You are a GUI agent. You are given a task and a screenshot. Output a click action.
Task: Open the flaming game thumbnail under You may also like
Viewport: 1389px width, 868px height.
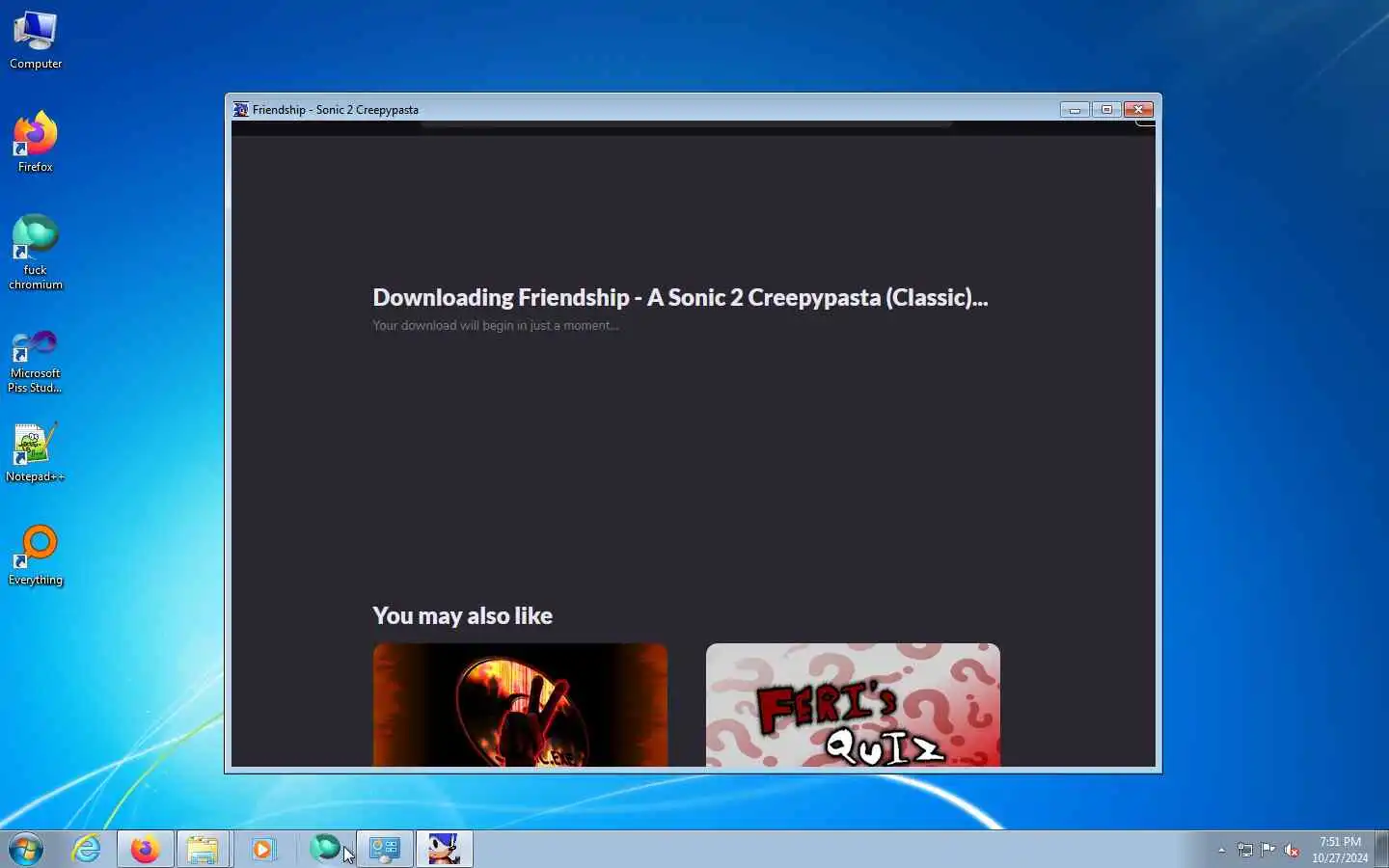pos(520,705)
